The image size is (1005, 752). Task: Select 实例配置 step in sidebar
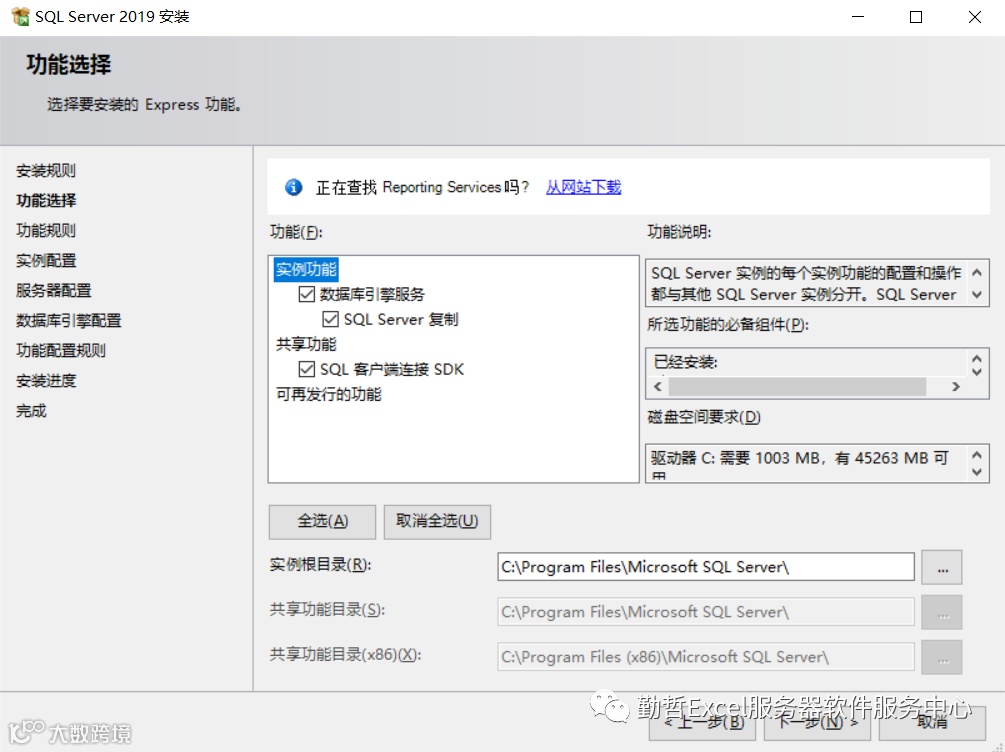coord(46,261)
